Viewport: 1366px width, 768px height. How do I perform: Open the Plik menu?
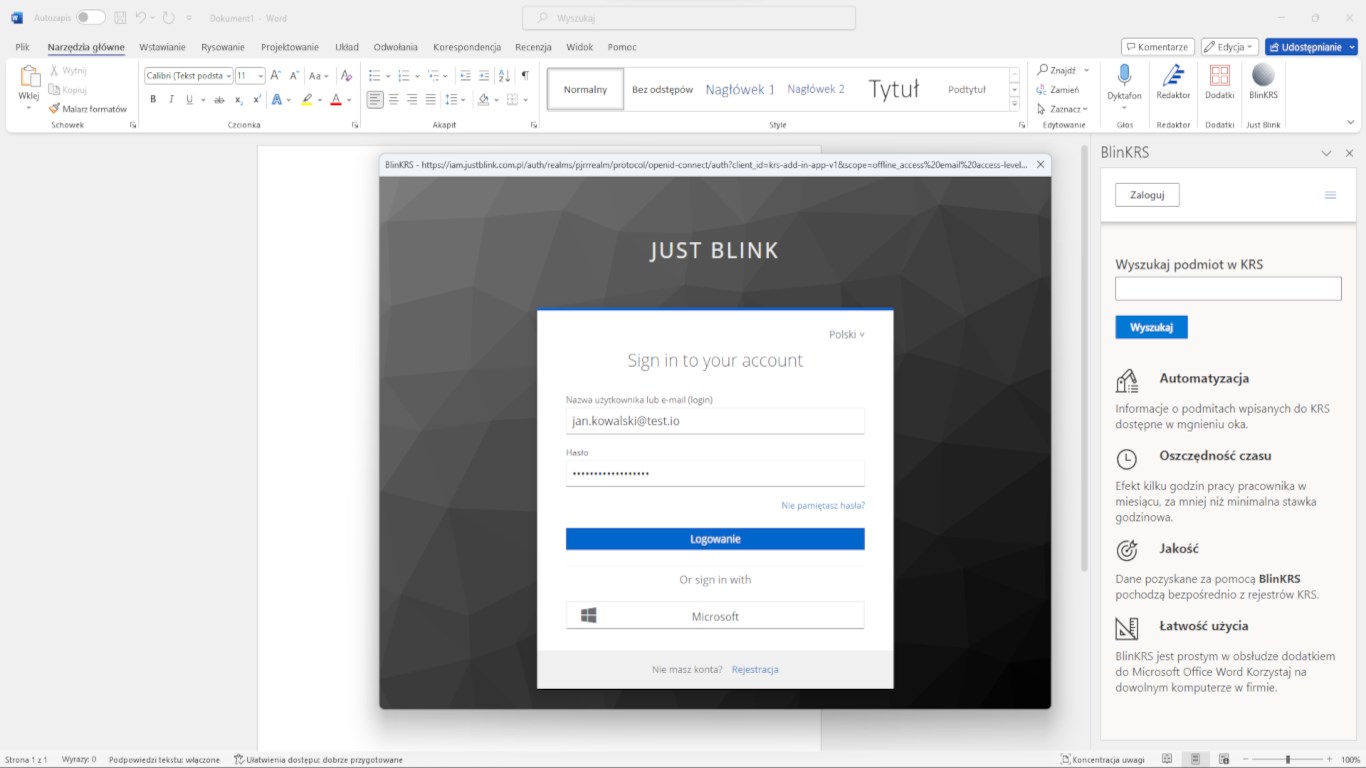coord(22,47)
